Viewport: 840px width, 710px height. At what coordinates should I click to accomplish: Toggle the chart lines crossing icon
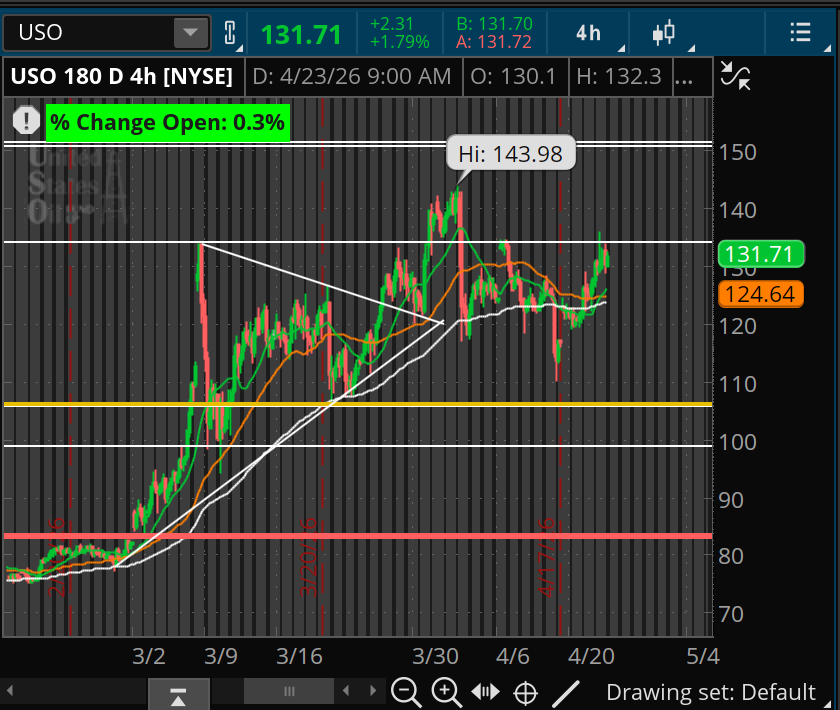click(735, 76)
